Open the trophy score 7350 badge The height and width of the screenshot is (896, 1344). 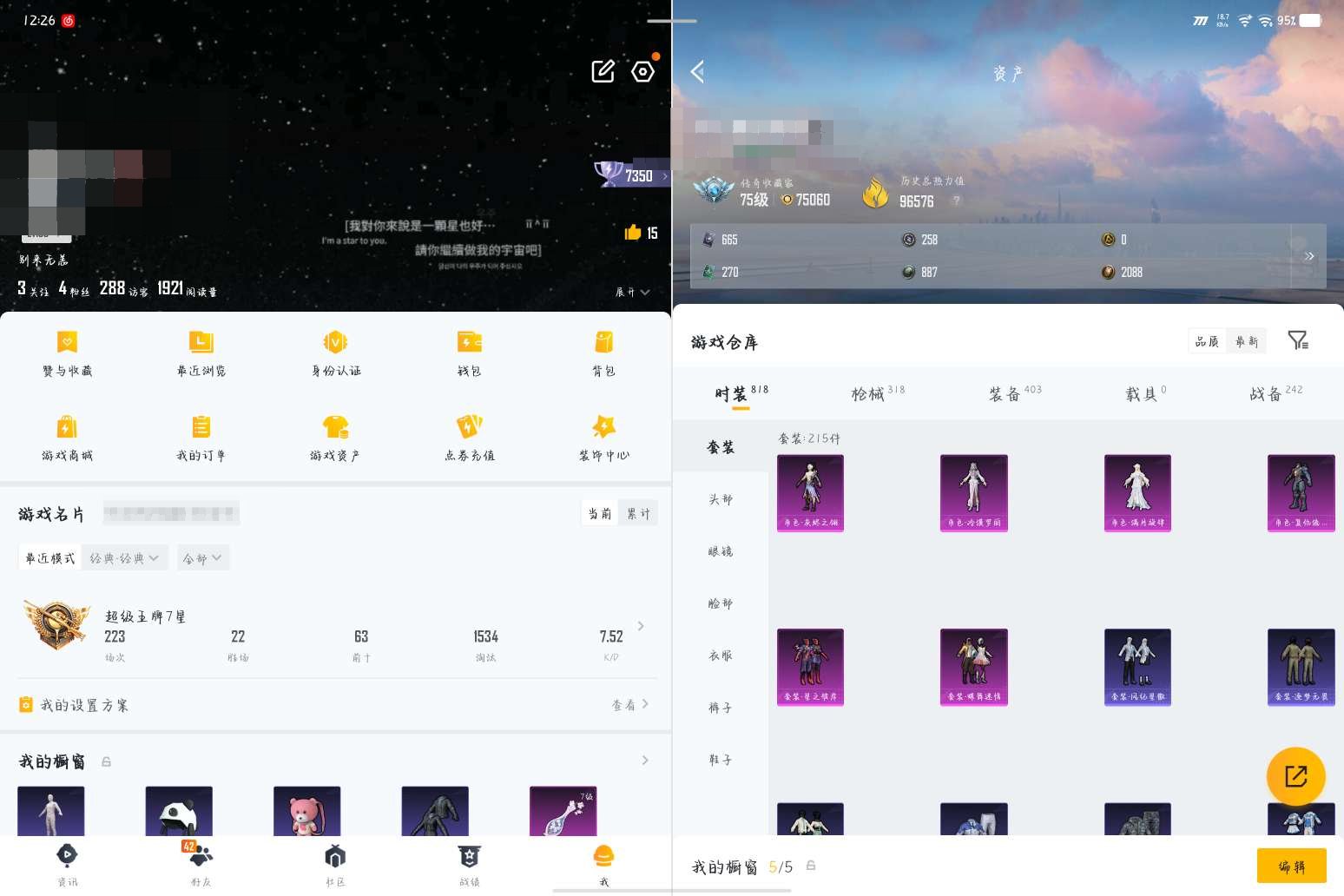point(631,175)
